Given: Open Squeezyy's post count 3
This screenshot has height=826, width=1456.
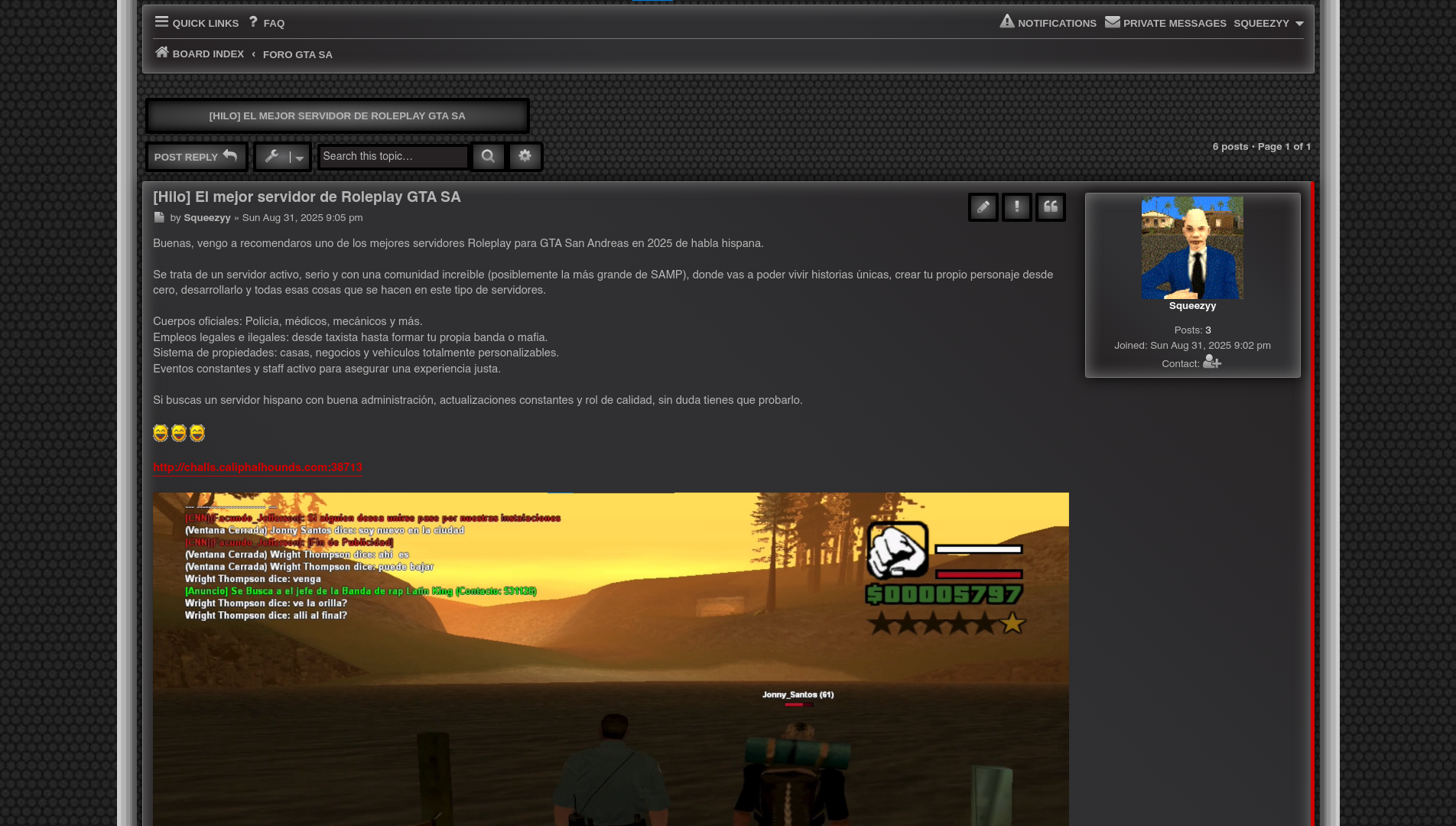Looking at the screenshot, I should click(1208, 330).
